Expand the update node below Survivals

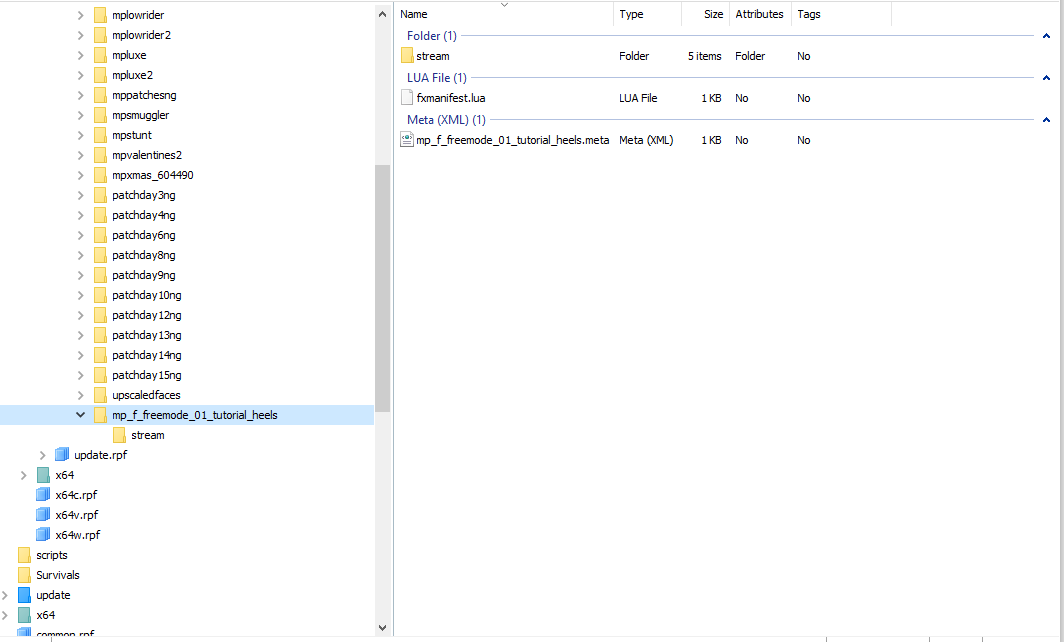click(x=5, y=595)
